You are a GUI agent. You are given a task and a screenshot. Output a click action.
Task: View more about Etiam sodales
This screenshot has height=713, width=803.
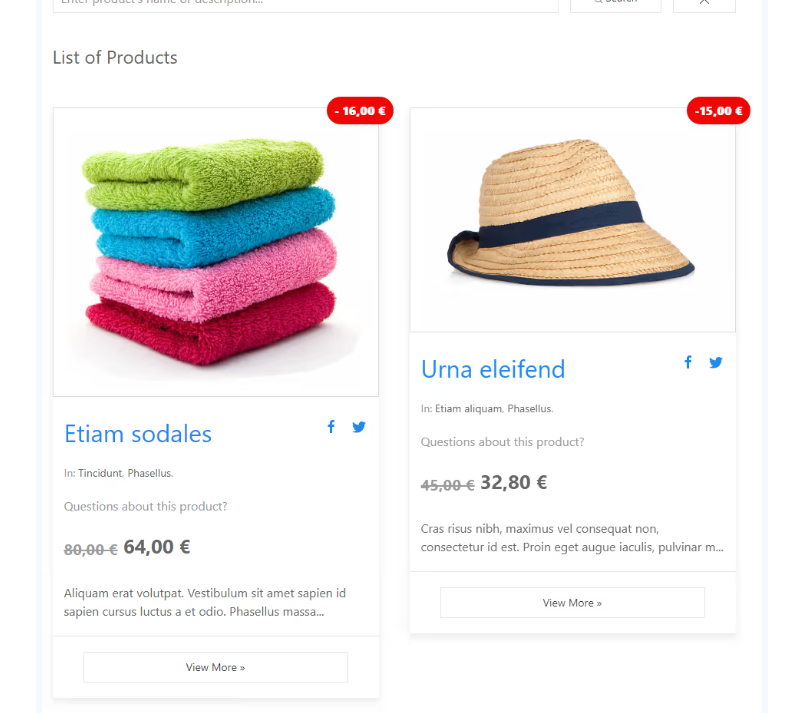tap(215, 667)
